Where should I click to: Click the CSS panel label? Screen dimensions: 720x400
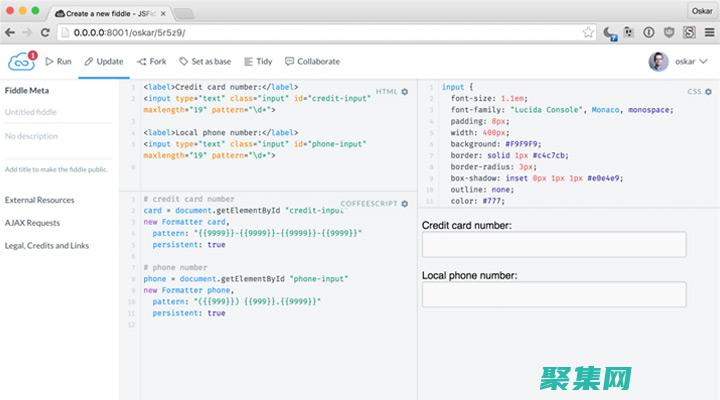pos(694,92)
